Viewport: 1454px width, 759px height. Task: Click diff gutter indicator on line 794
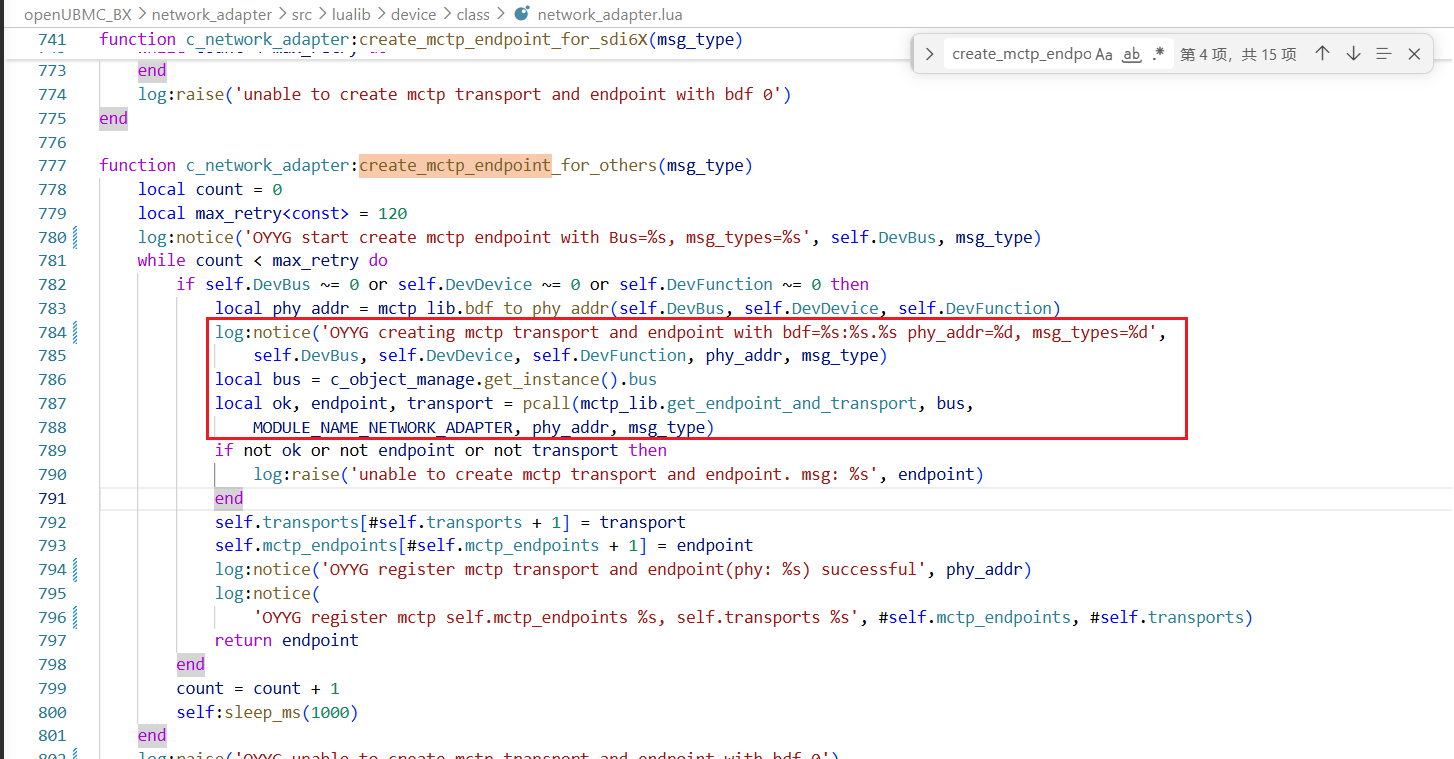coord(77,570)
